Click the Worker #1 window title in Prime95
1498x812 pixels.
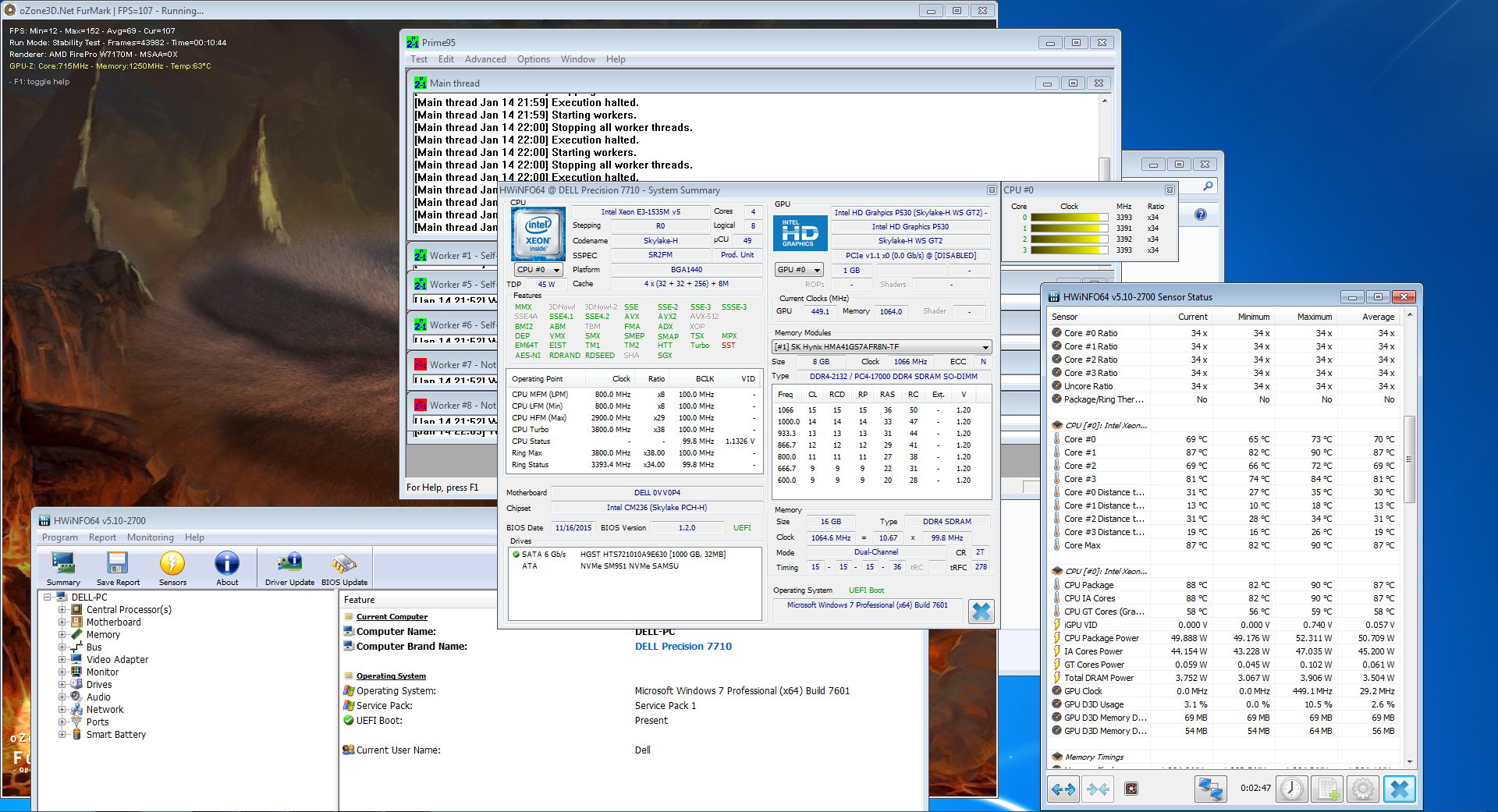pyautogui.click(x=463, y=256)
